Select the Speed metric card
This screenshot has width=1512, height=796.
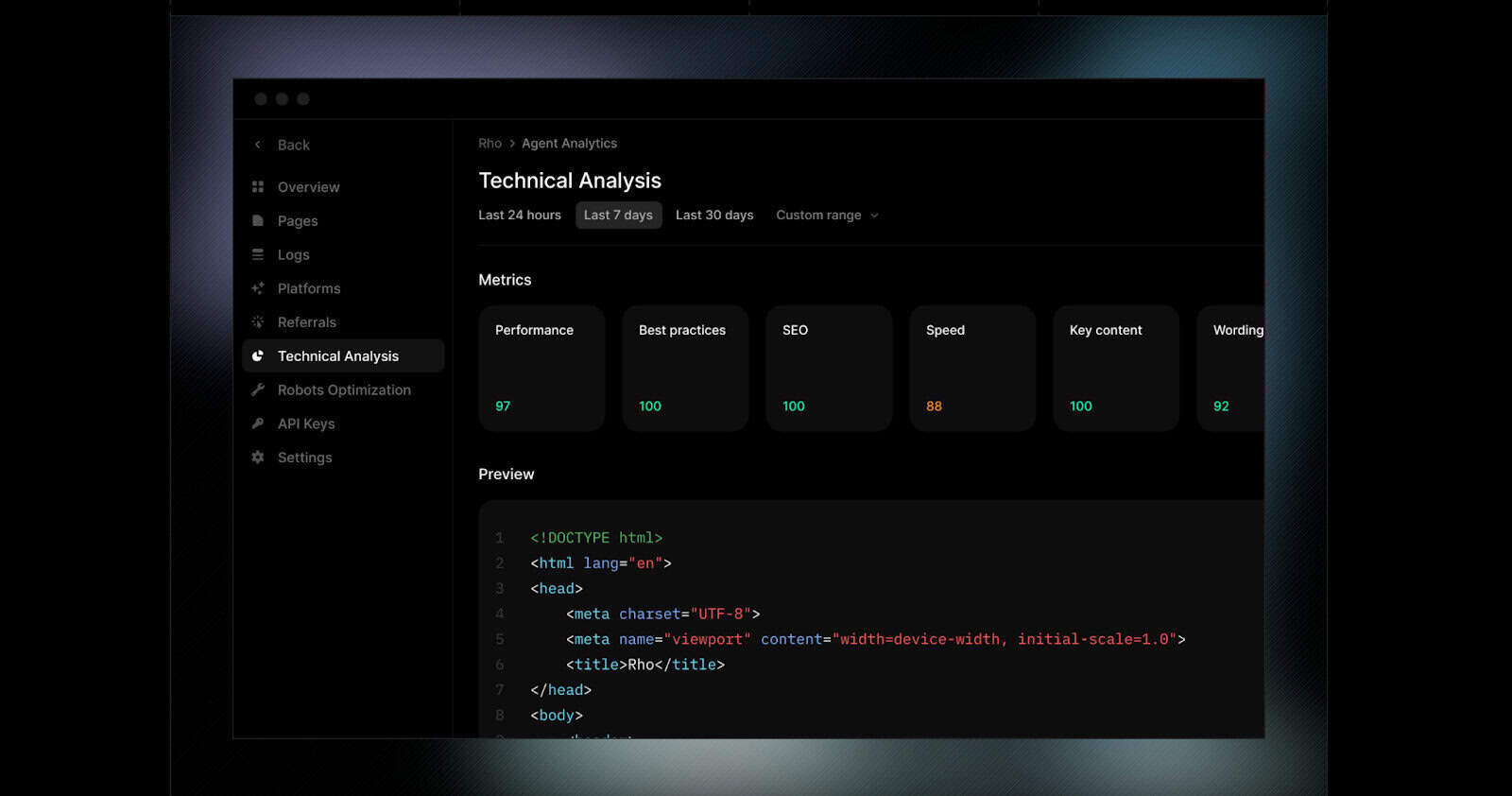(x=972, y=368)
